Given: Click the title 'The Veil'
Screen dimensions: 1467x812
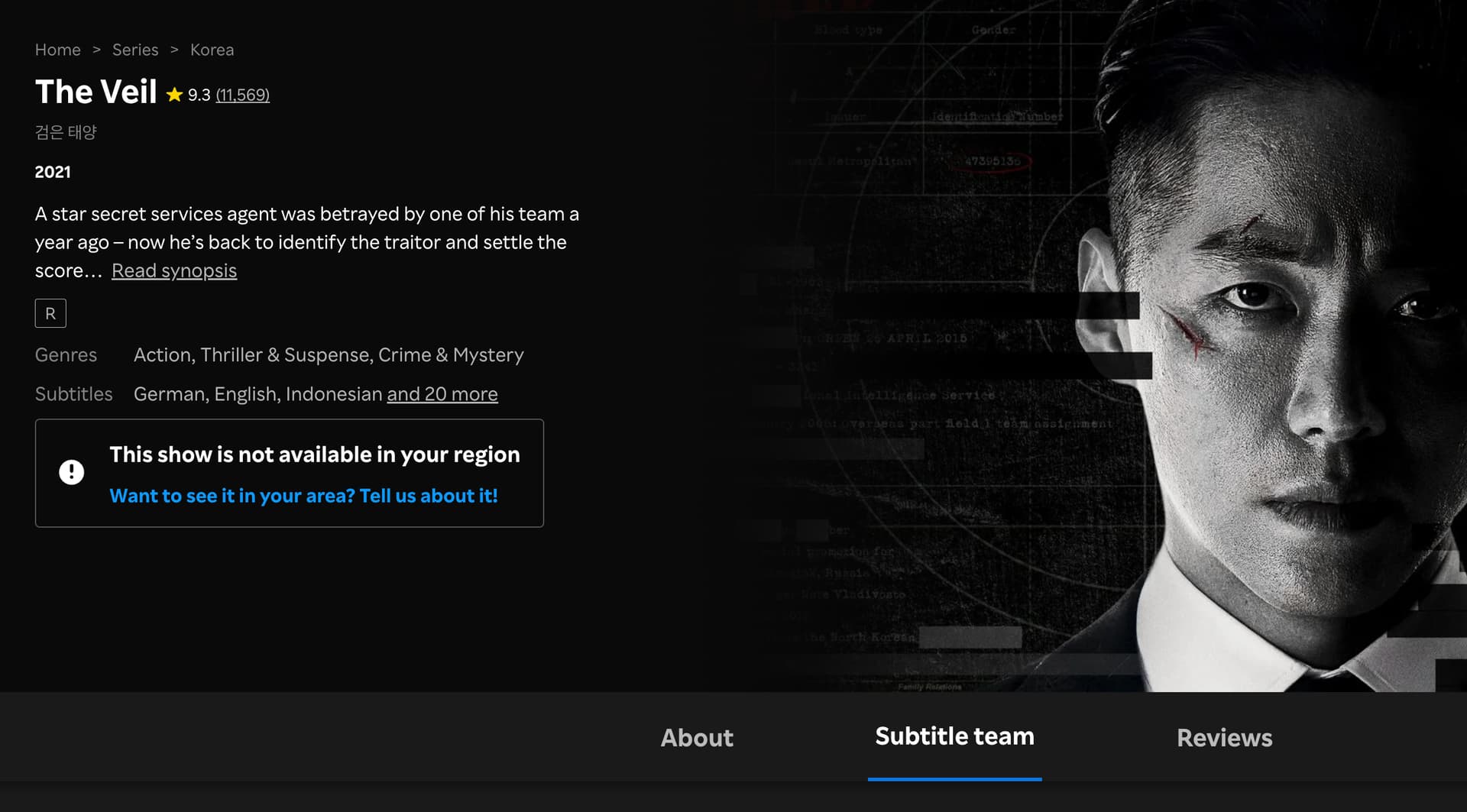Looking at the screenshot, I should 96,92.
